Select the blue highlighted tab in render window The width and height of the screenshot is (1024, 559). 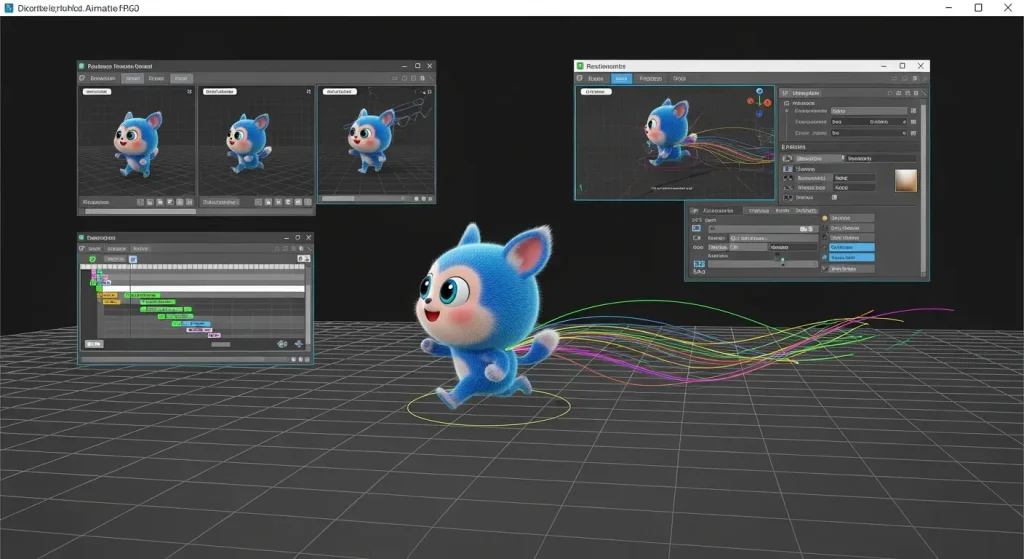click(x=621, y=78)
